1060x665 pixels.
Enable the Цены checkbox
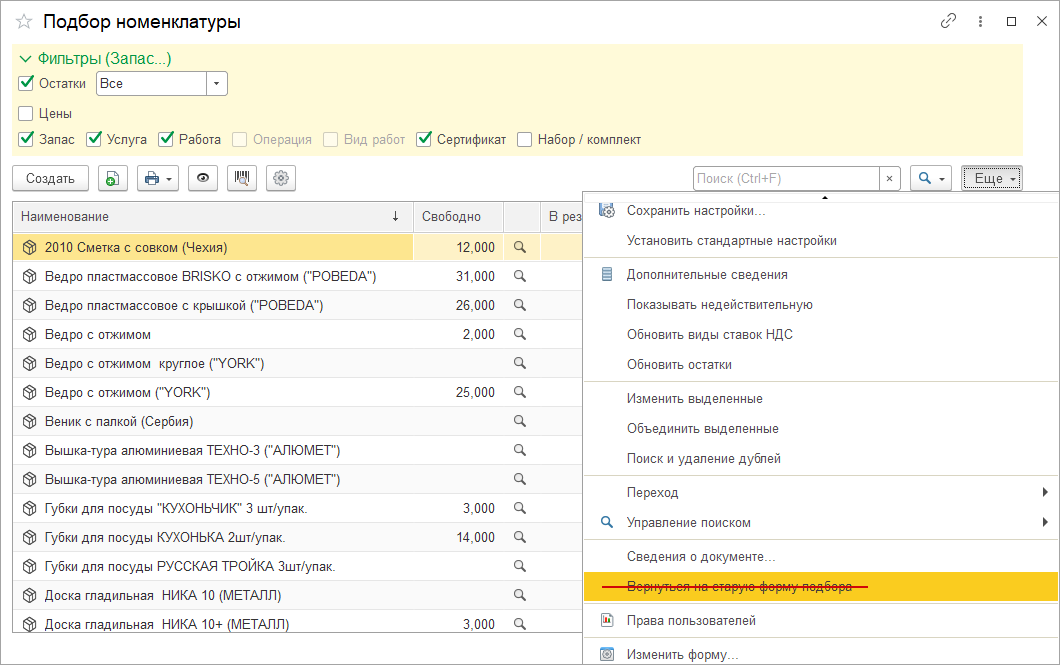[27, 113]
